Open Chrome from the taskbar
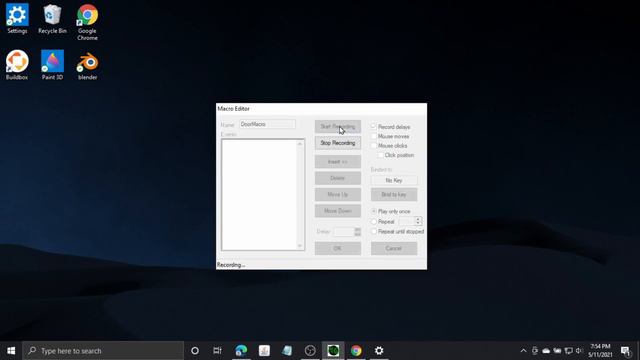Image resolution: width=640 pixels, height=360 pixels. pos(356,351)
